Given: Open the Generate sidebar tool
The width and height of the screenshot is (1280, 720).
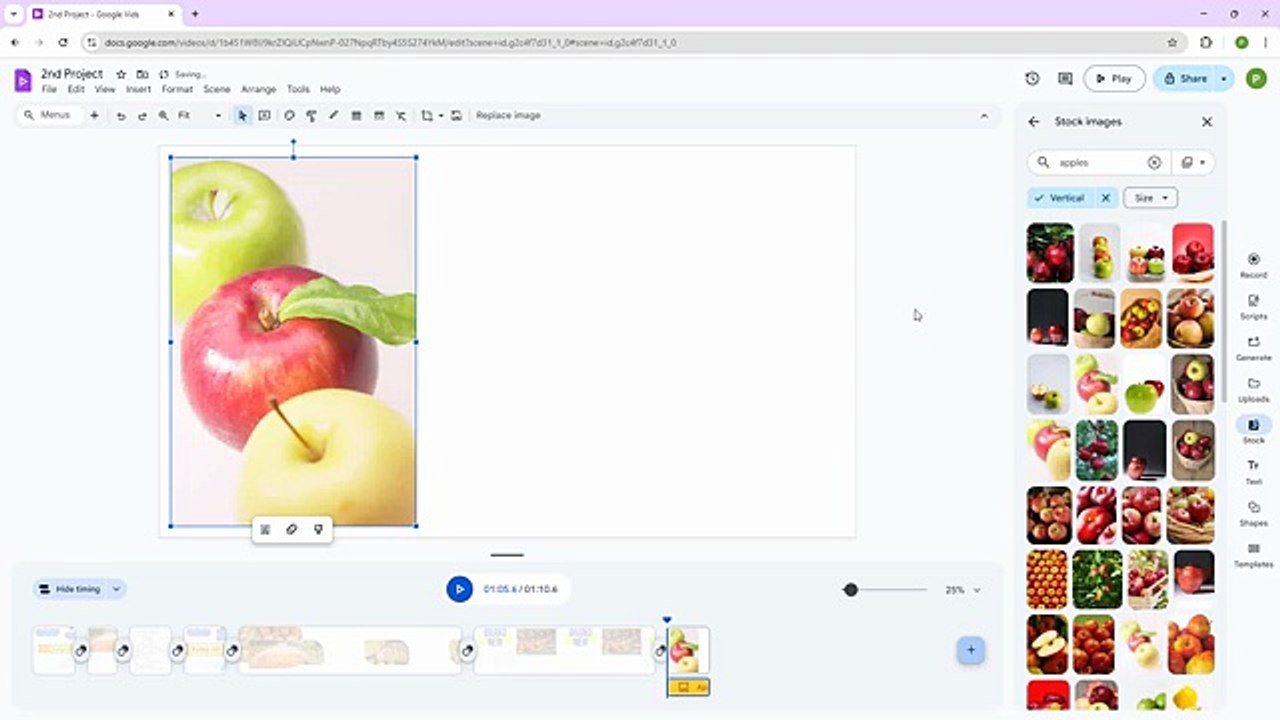Looking at the screenshot, I should click(x=1253, y=347).
